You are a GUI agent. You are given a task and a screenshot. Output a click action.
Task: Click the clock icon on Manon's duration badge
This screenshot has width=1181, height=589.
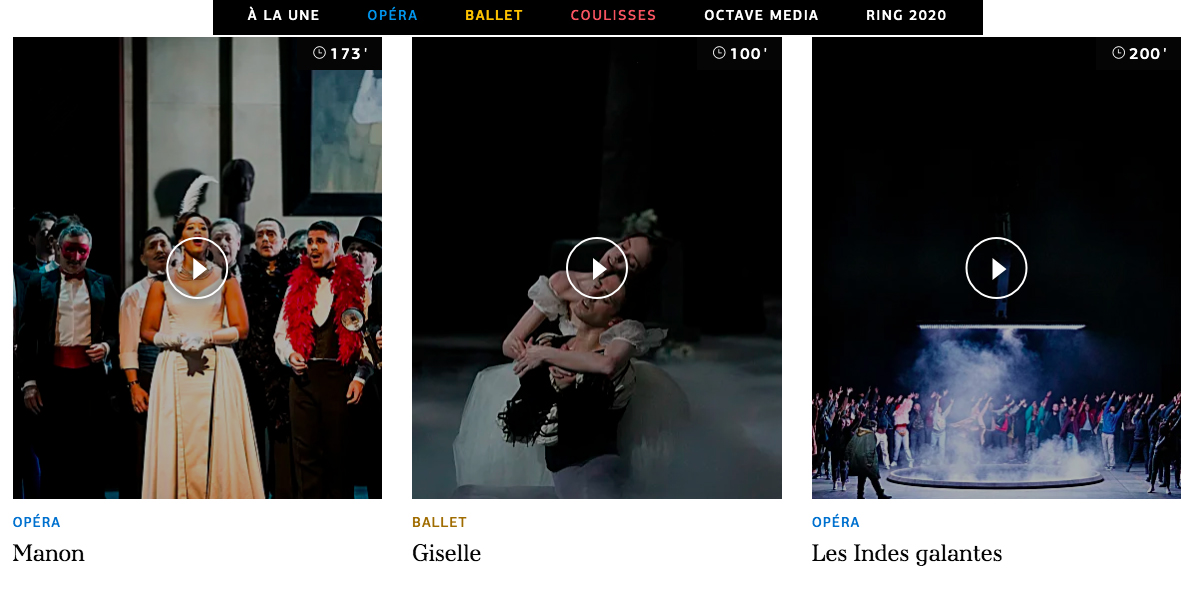click(319, 53)
